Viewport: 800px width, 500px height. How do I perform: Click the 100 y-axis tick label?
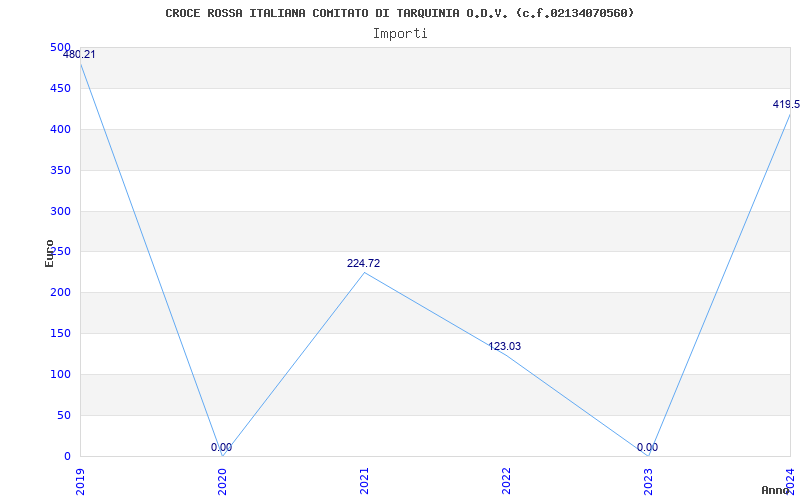click(x=60, y=374)
